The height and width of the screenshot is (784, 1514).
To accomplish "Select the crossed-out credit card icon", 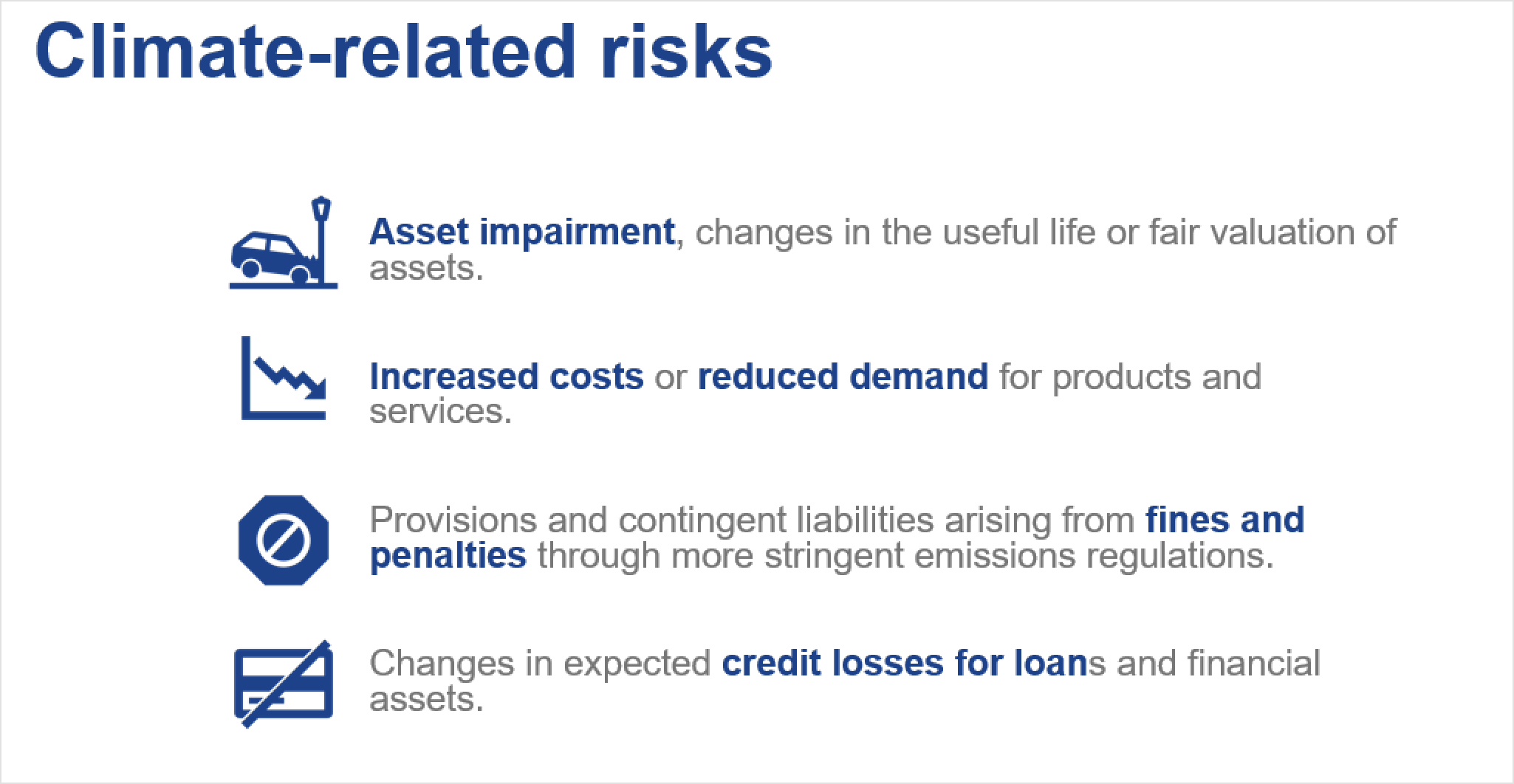I will pyautogui.click(x=284, y=684).
